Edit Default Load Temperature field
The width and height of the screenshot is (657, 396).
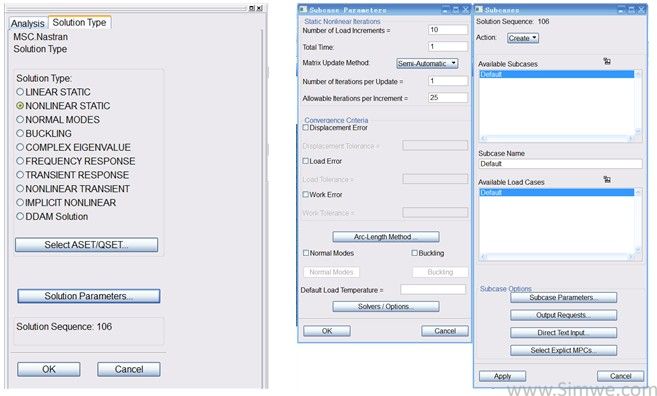click(433, 290)
